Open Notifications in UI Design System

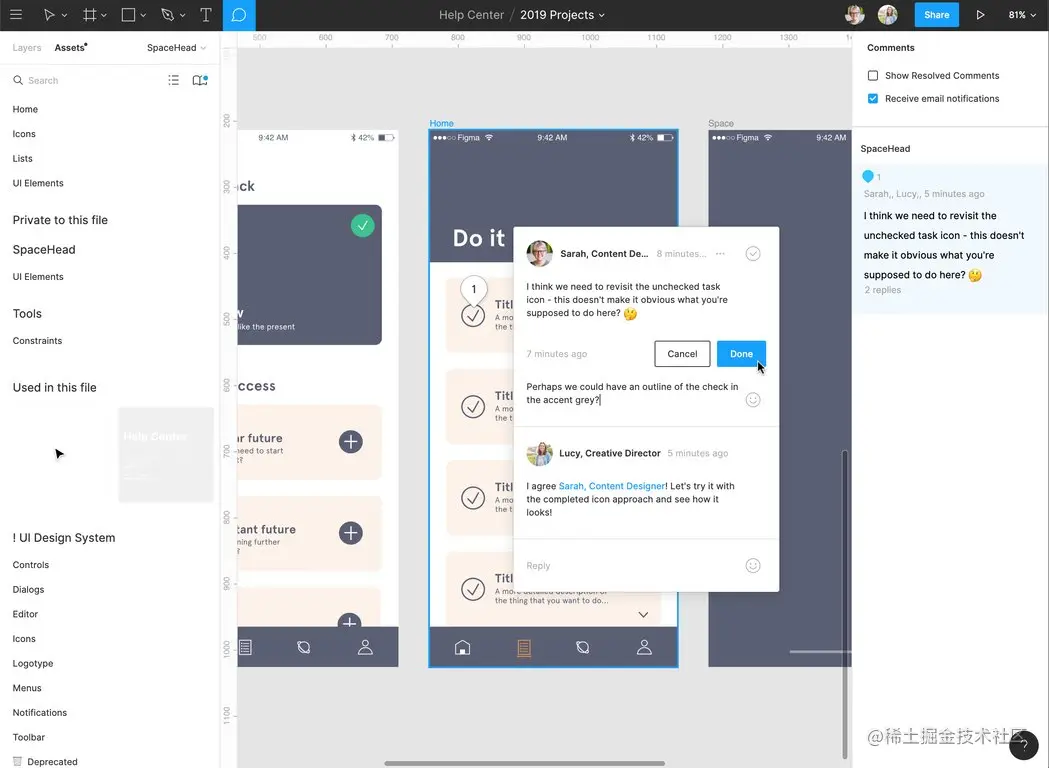tap(39, 712)
